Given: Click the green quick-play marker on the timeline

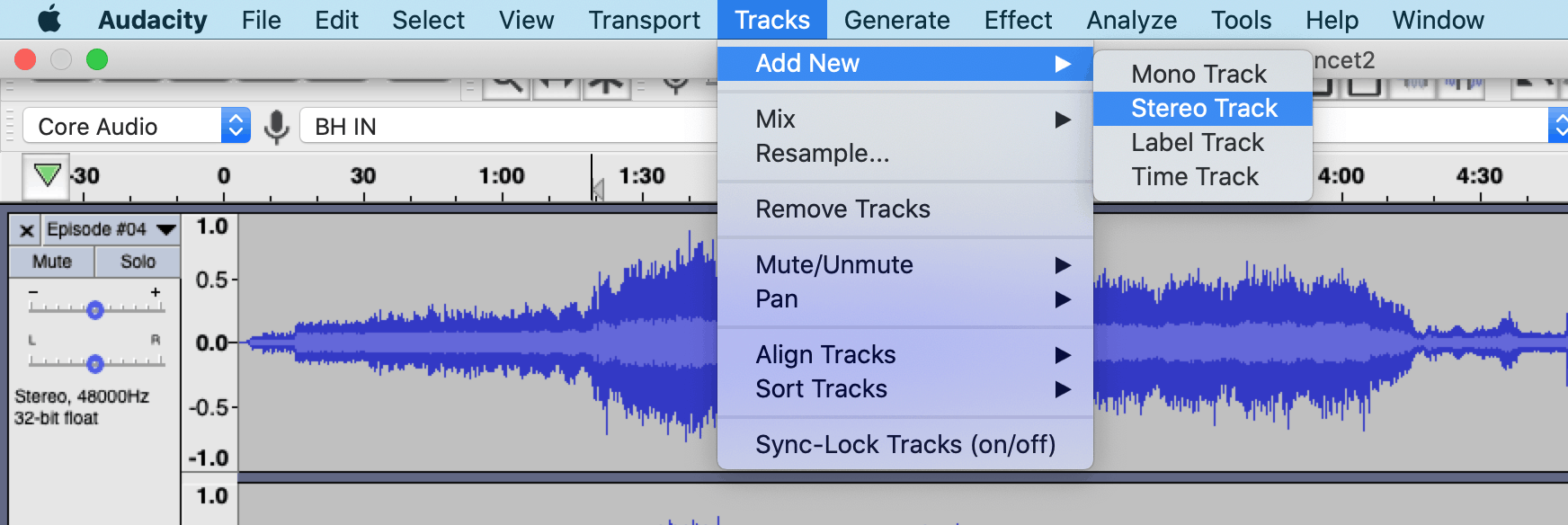Looking at the screenshot, I should tap(44, 176).
